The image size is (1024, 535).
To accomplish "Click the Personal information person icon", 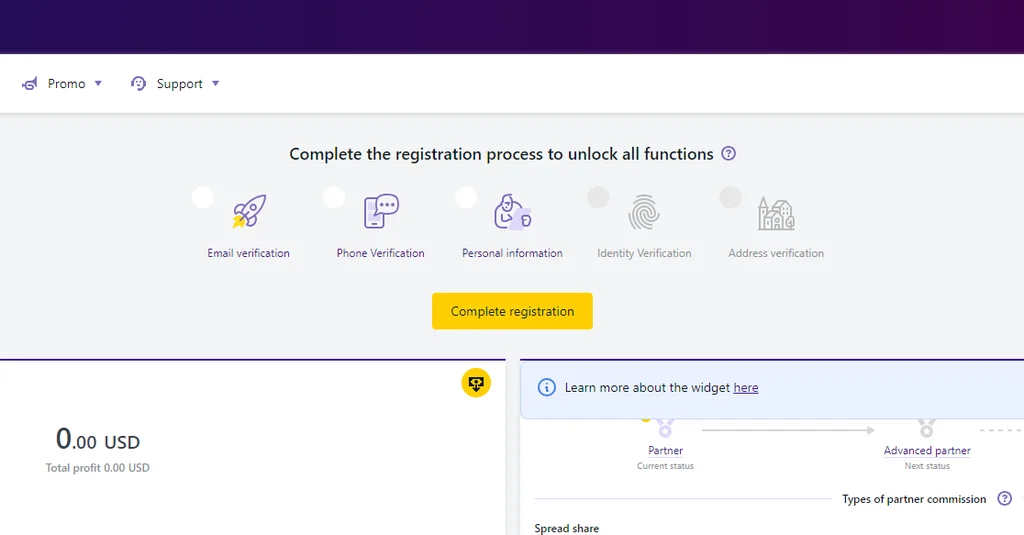I will 512,212.
